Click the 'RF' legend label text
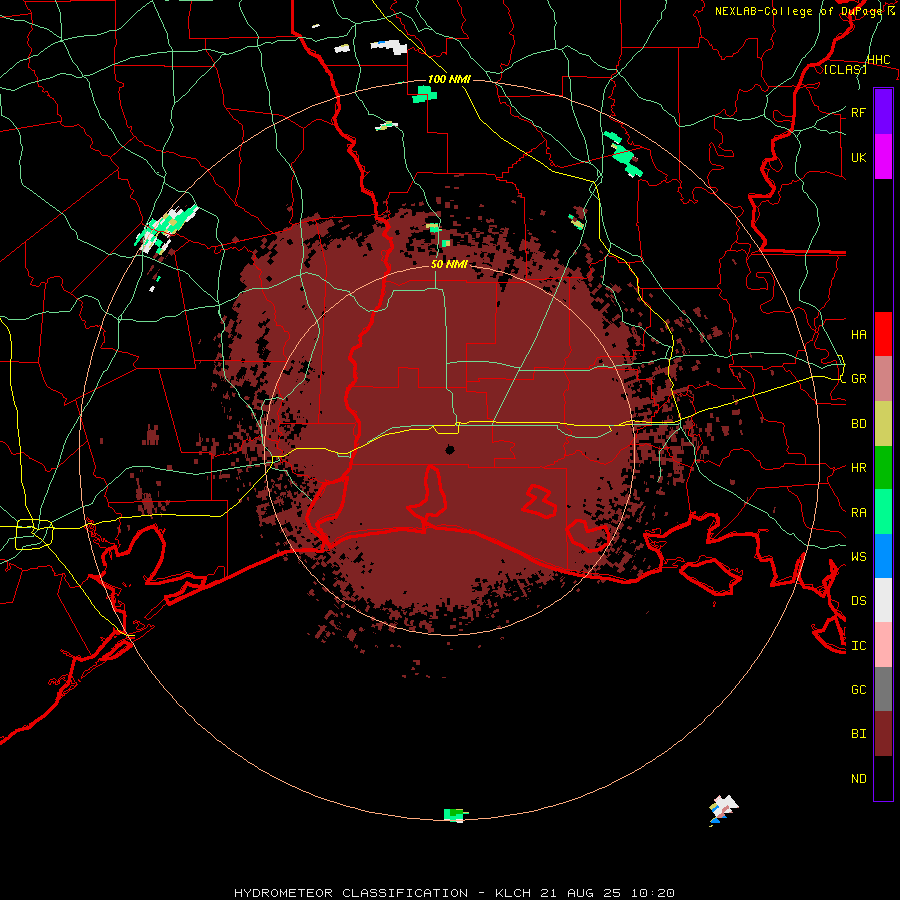 (859, 112)
